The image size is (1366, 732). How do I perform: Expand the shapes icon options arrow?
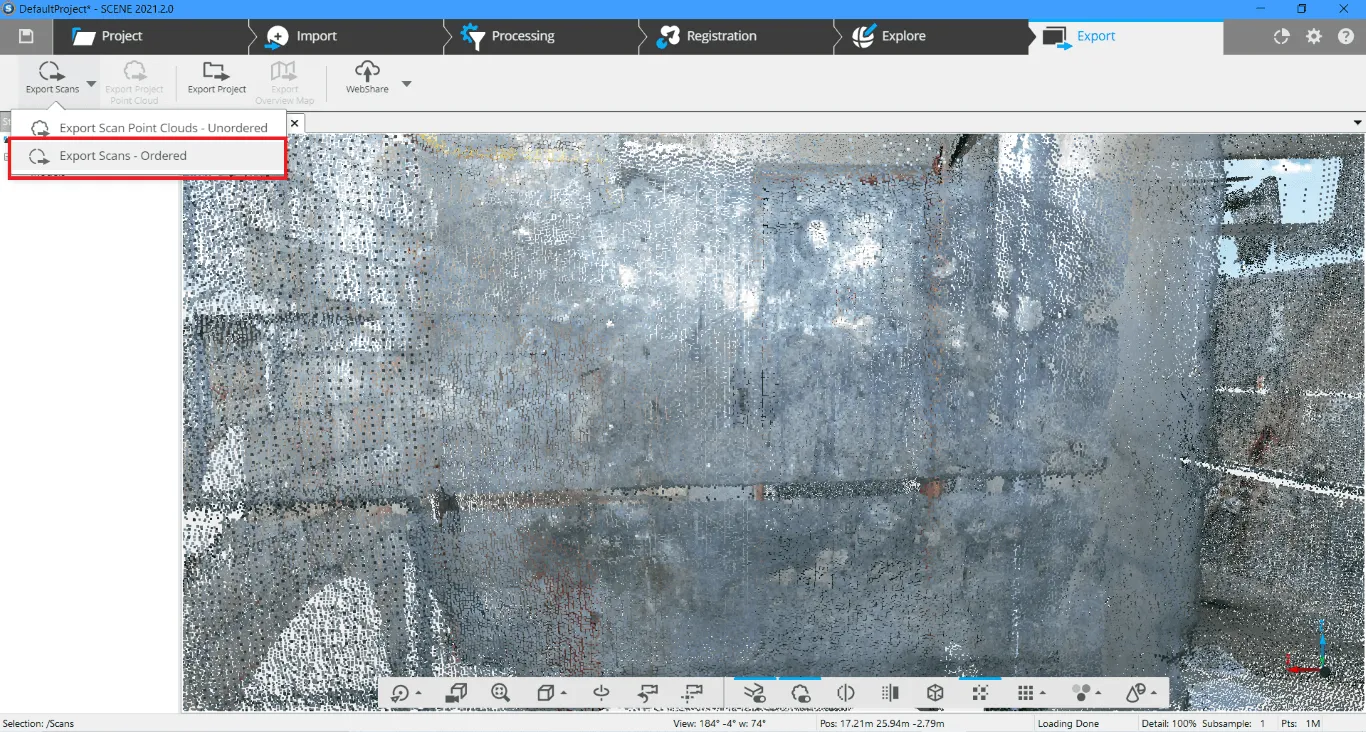(x=1154, y=693)
